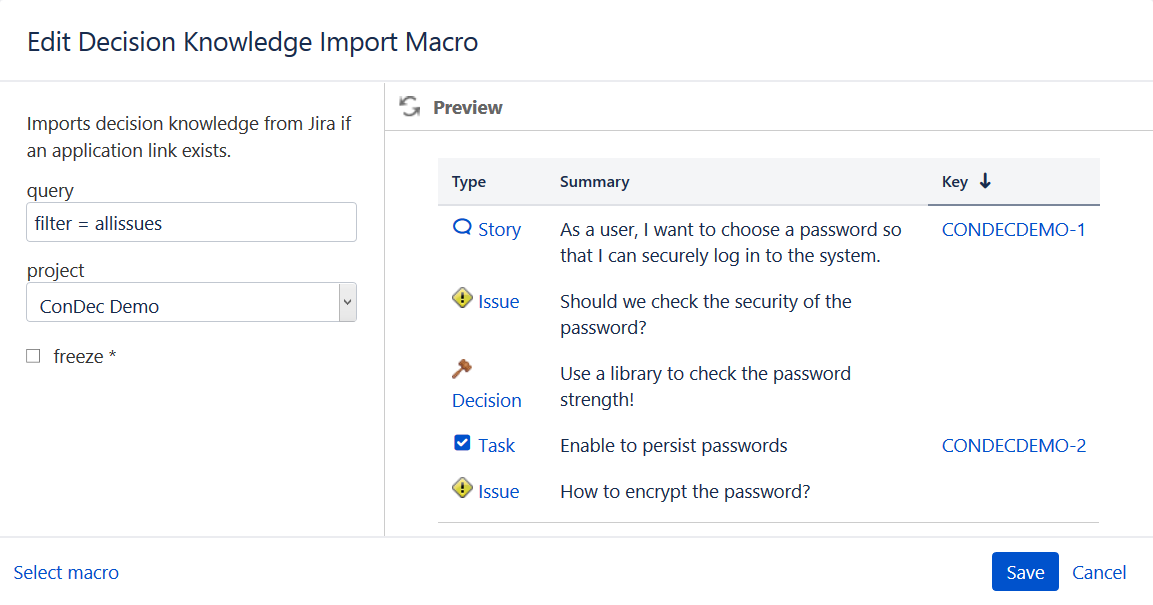This screenshot has width=1153, height=605.
Task: Sort the table by Summary column
Action: (x=594, y=182)
